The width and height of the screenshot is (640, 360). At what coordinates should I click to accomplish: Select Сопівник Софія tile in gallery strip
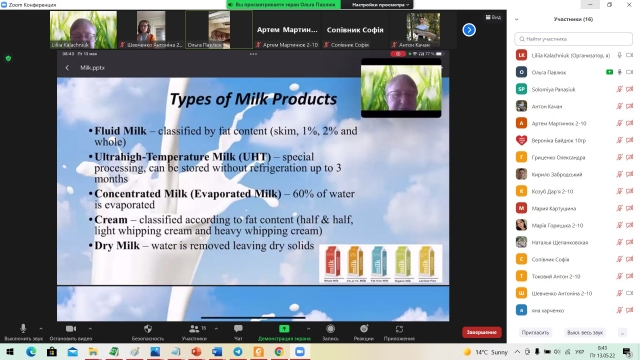coord(355,30)
